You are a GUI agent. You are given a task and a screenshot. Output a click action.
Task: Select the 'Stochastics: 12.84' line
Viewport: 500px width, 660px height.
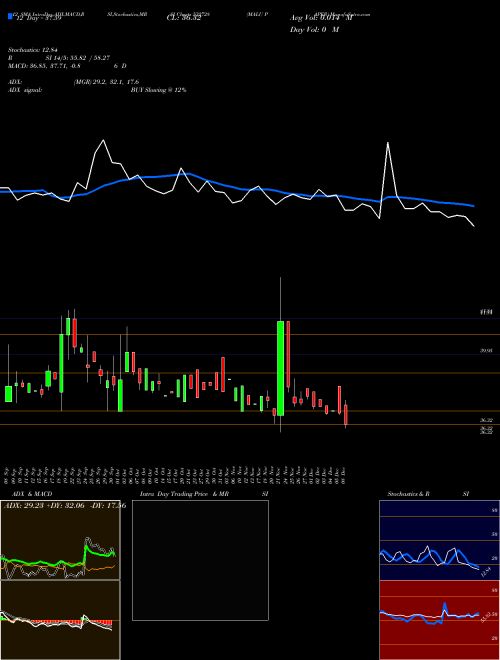coord(32,50)
